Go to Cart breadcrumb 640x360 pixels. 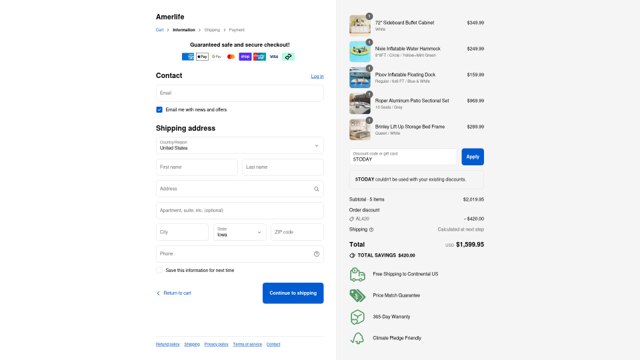click(160, 30)
